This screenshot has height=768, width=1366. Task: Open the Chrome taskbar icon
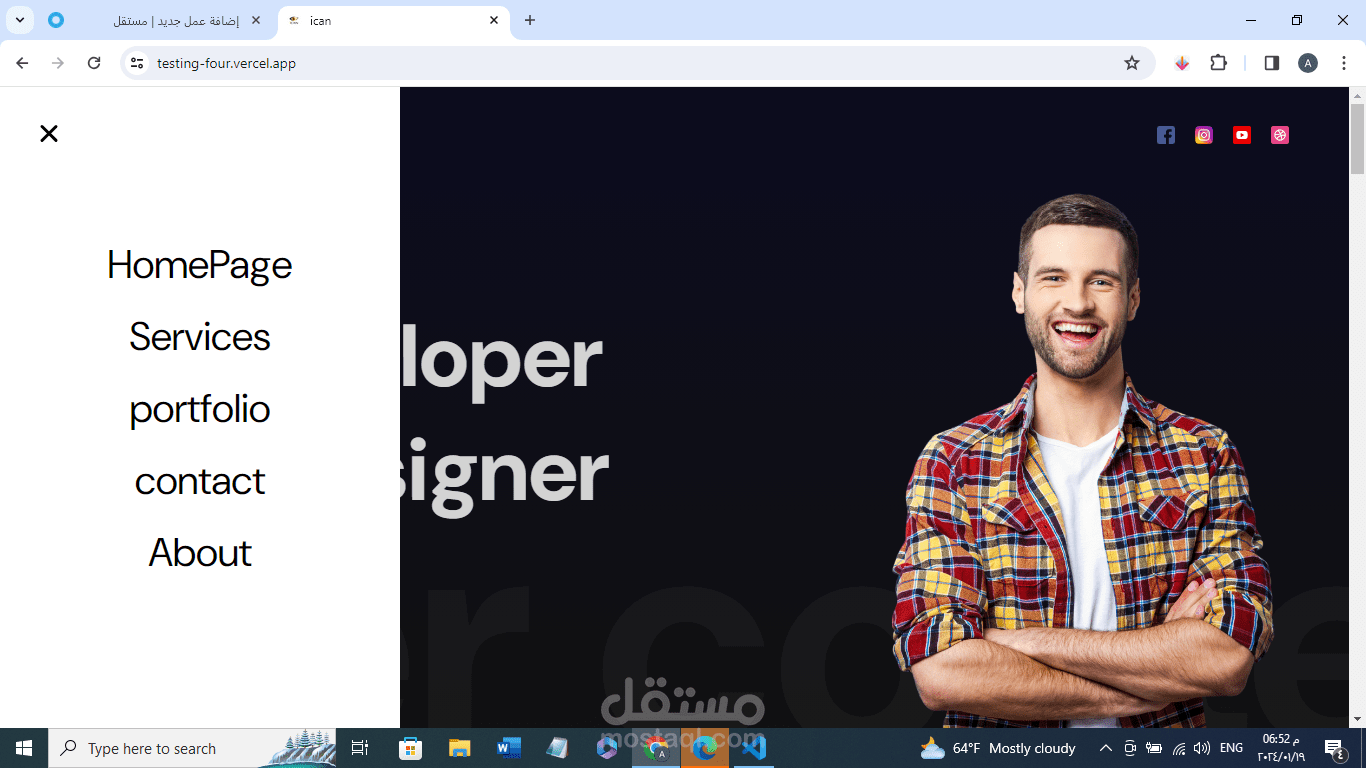[x=656, y=748]
